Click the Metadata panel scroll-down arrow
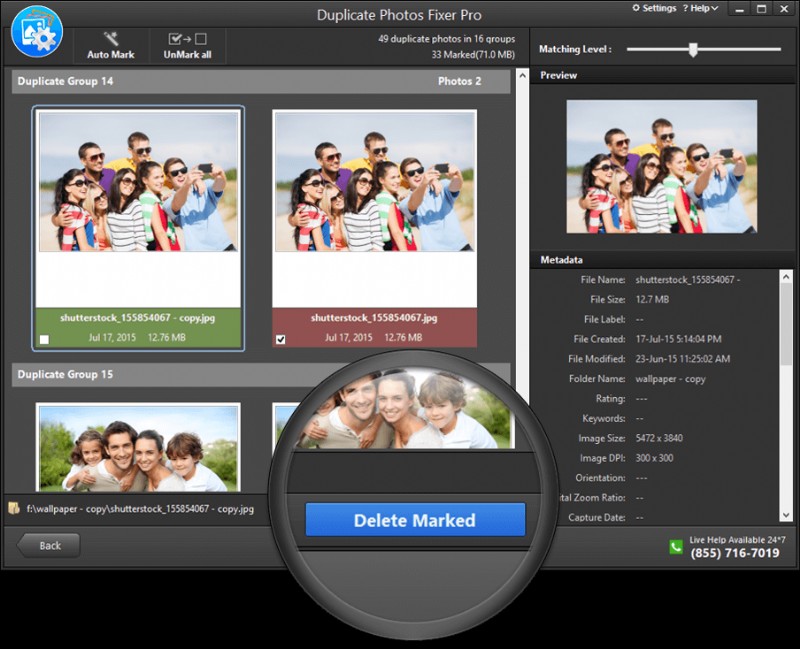This screenshot has height=649, width=800. [786, 515]
